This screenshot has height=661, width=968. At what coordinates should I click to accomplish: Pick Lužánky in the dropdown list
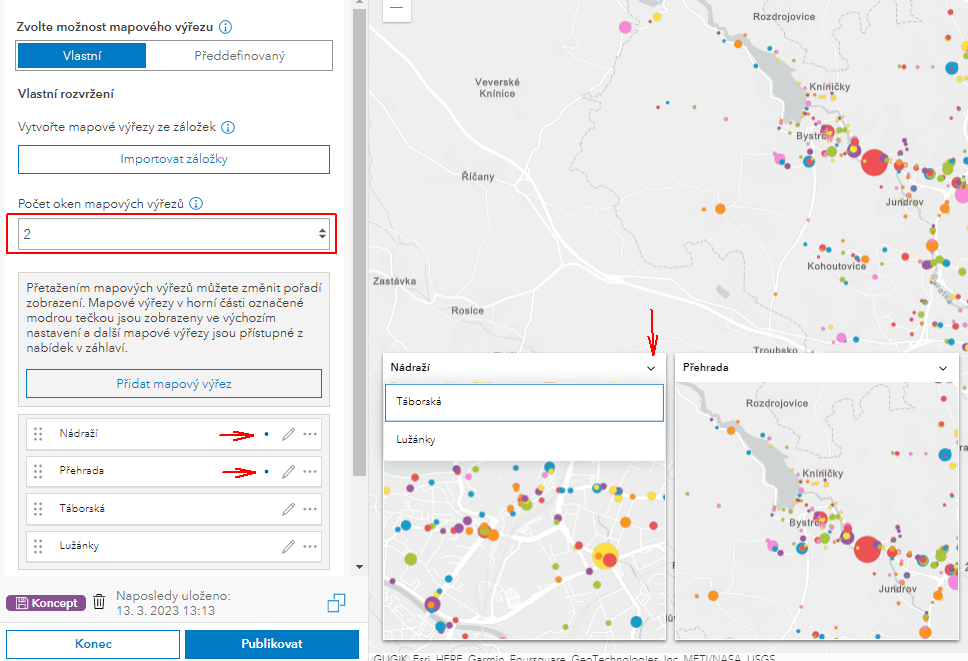click(x=524, y=439)
